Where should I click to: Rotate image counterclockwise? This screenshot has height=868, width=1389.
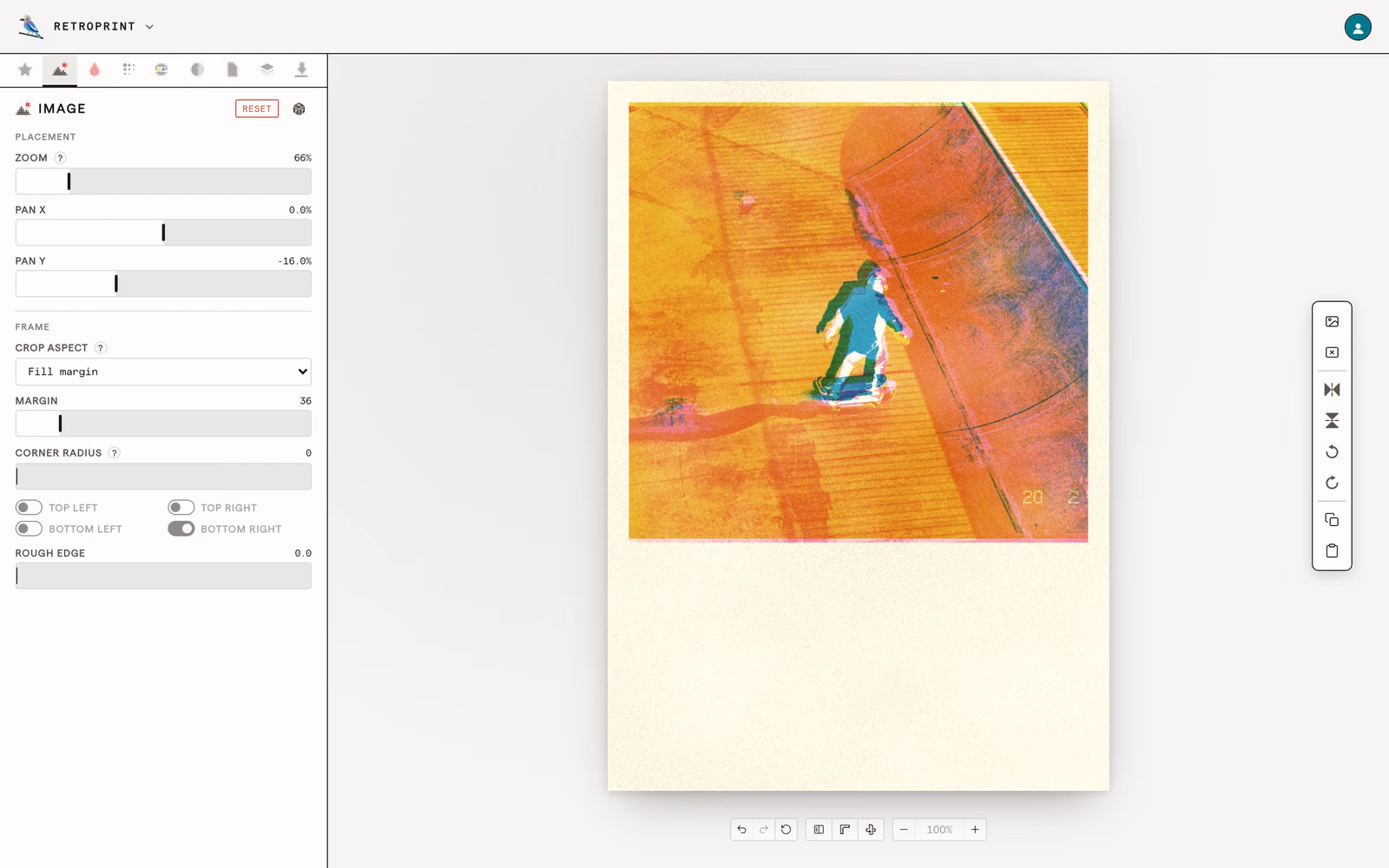click(1332, 452)
